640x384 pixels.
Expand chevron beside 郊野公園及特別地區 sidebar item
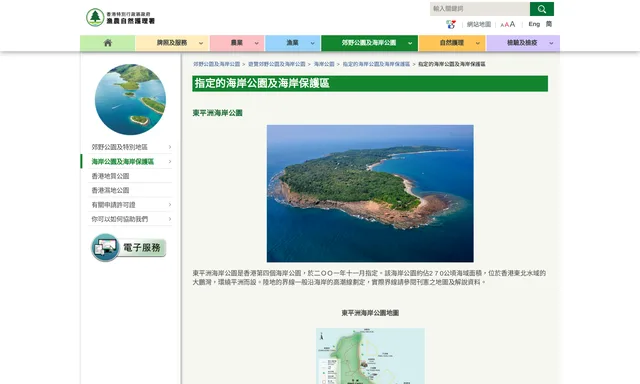(x=170, y=147)
